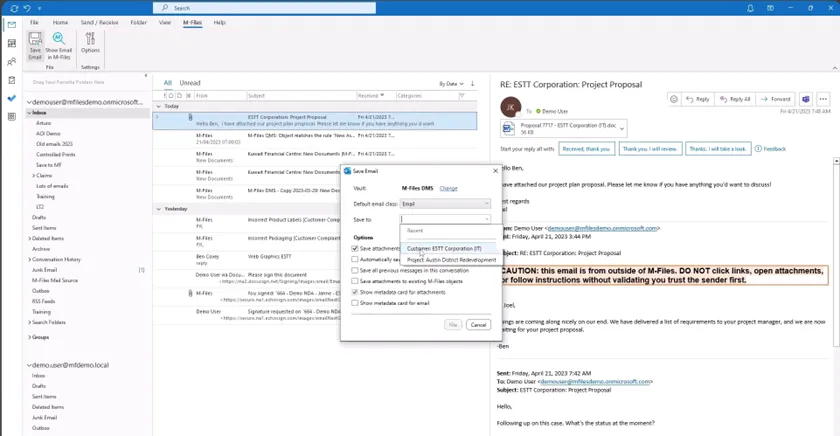The height and width of the screenshot is (436, 840).
Task: Open the more actions ellipsis in reading pane
Action: point(823,99)
